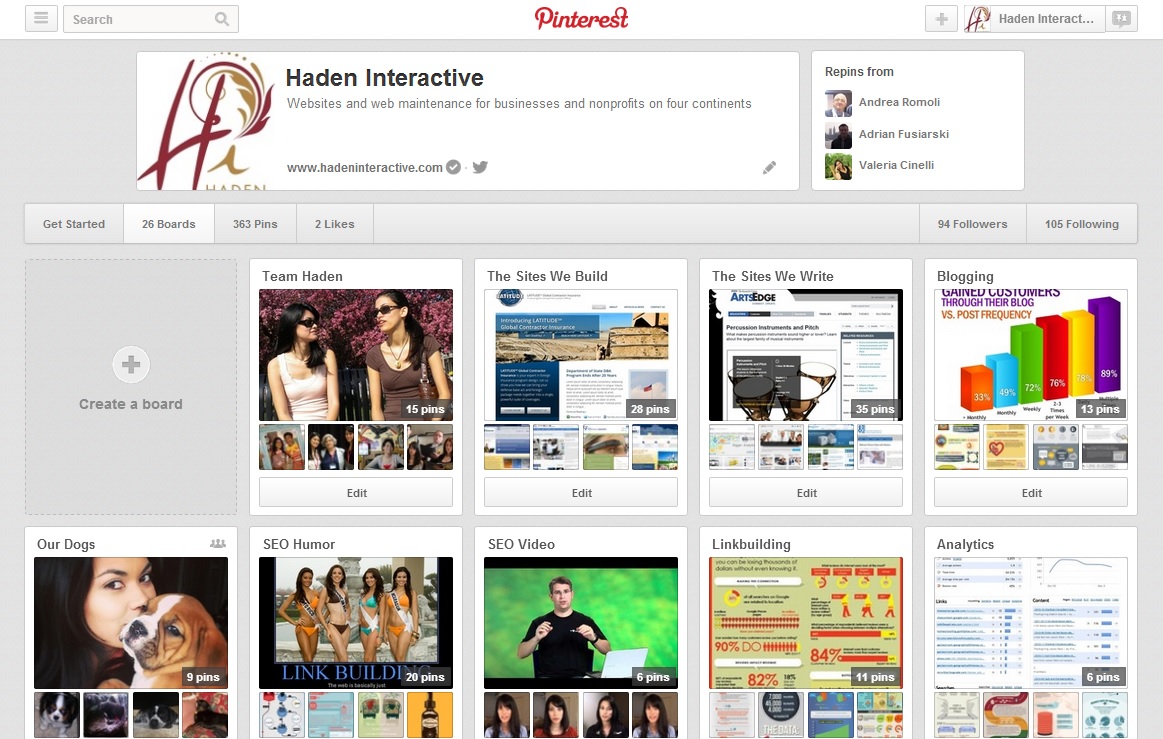Open SEO Humor Link Building cover image

(356, 623)
